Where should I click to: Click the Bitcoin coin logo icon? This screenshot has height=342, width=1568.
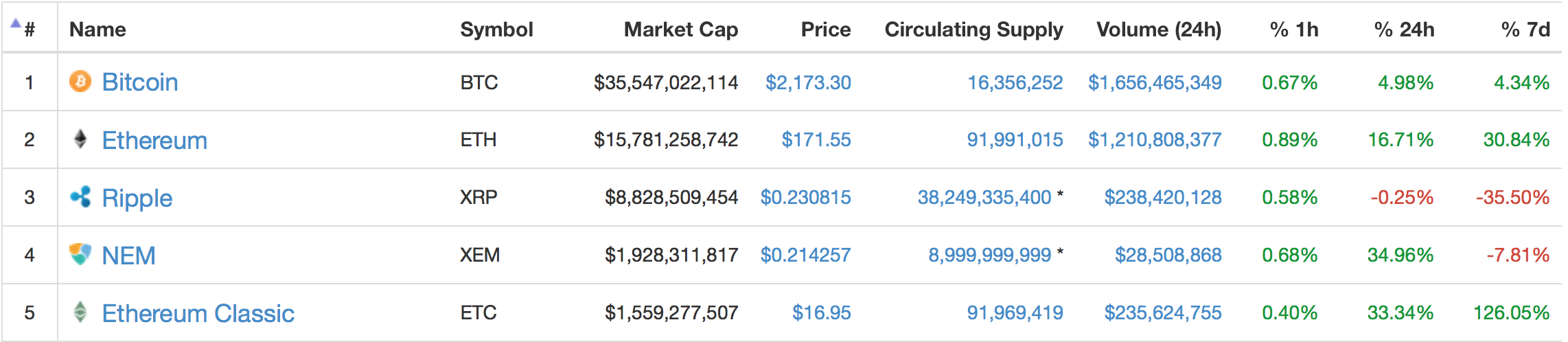coord(80,82)
